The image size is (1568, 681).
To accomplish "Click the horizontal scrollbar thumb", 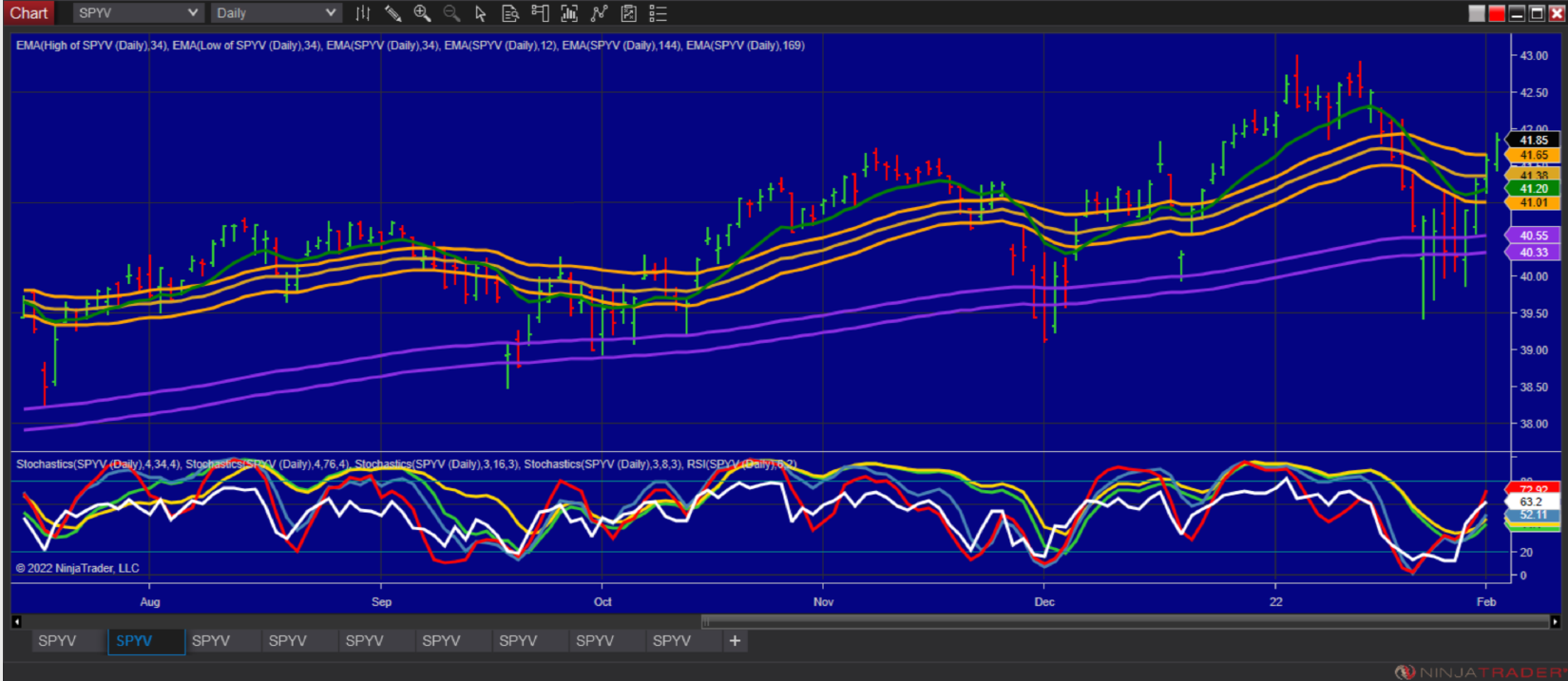I will (1124, 621).
